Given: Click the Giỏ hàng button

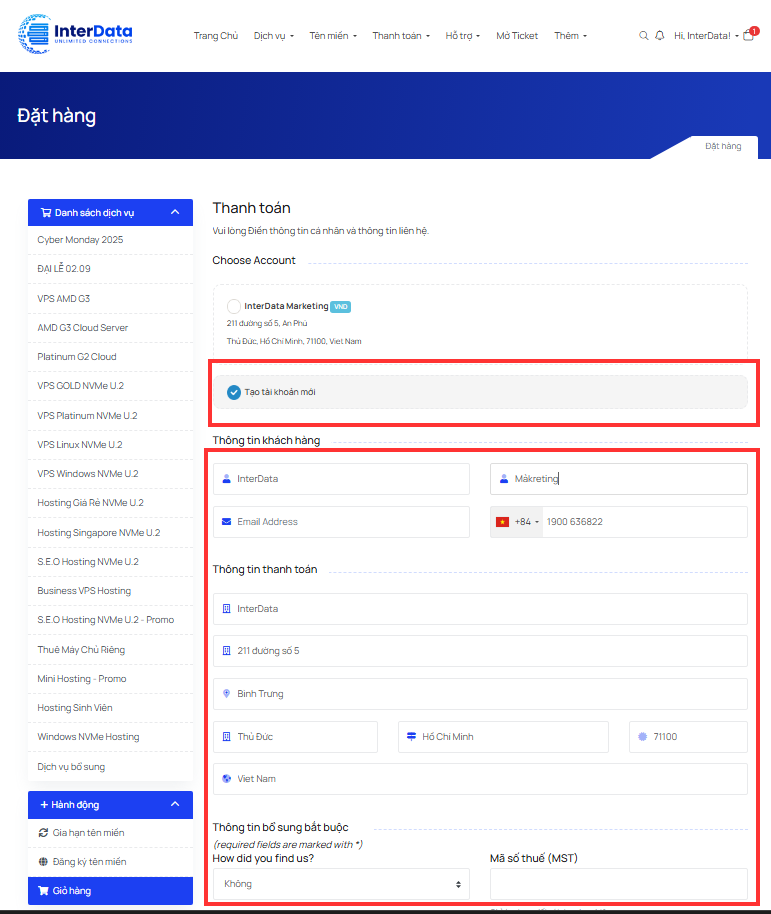Looking at the screenshot, I should click(x=110, y=891).
